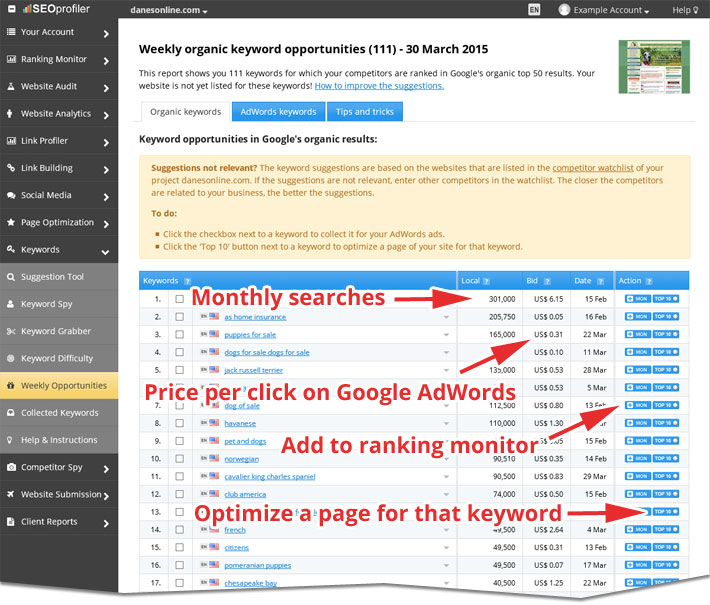This screenshot has height=605, width=710.
Task: Click the Your Account list icon
Action: (11, 32)
